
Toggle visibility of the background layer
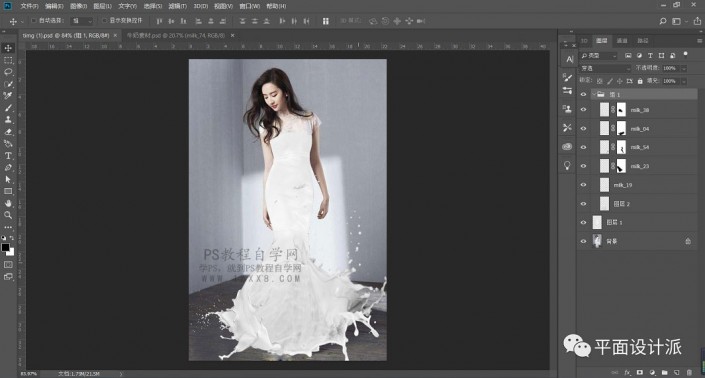click(584, 241)
